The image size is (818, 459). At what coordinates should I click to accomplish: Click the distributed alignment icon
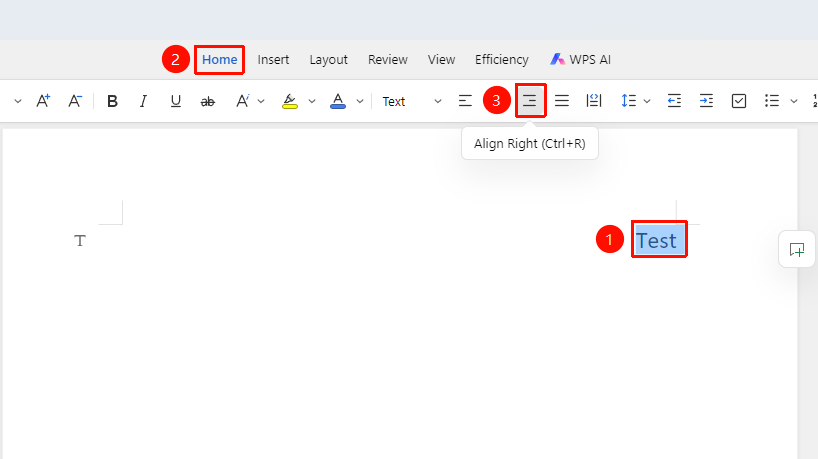[x=594, y=101]
